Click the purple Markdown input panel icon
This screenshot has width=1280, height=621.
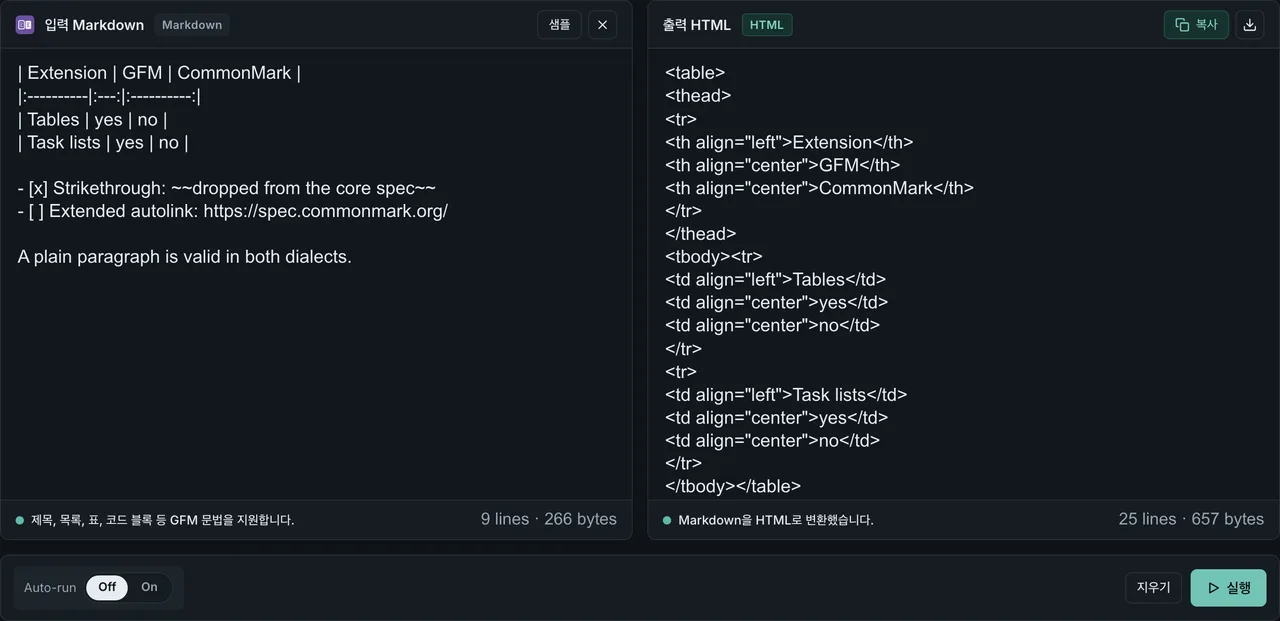click(25, 25)
